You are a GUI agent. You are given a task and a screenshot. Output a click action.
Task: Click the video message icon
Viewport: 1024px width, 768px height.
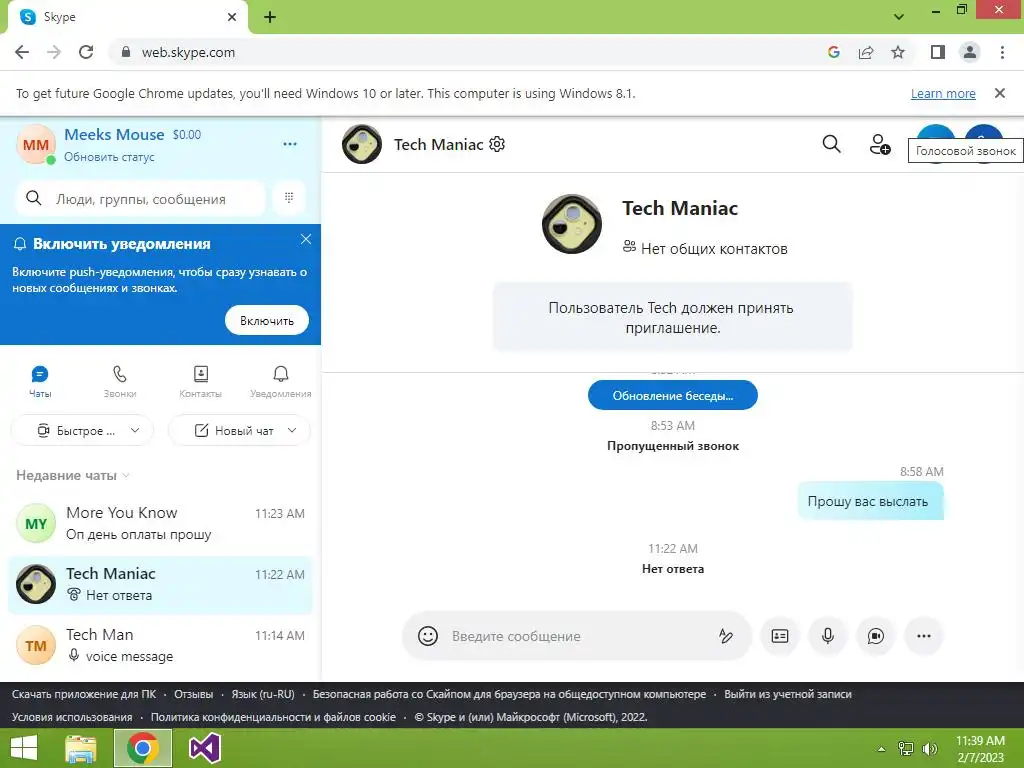tap(876, 636)
